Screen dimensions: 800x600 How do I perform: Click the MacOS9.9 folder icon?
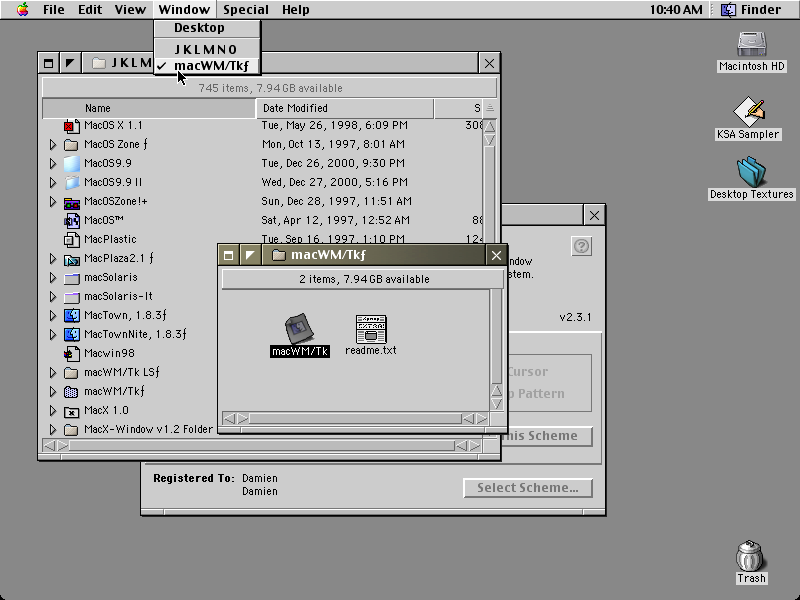(71, 163)
